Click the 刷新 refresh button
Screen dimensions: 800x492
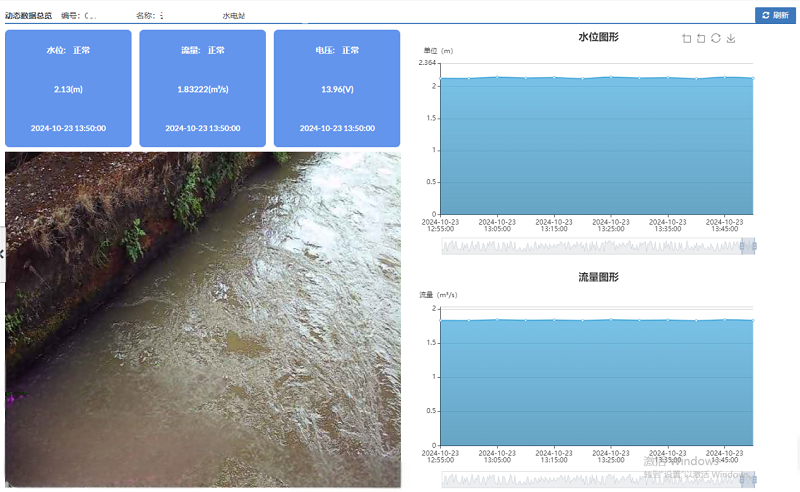point(775,15)
